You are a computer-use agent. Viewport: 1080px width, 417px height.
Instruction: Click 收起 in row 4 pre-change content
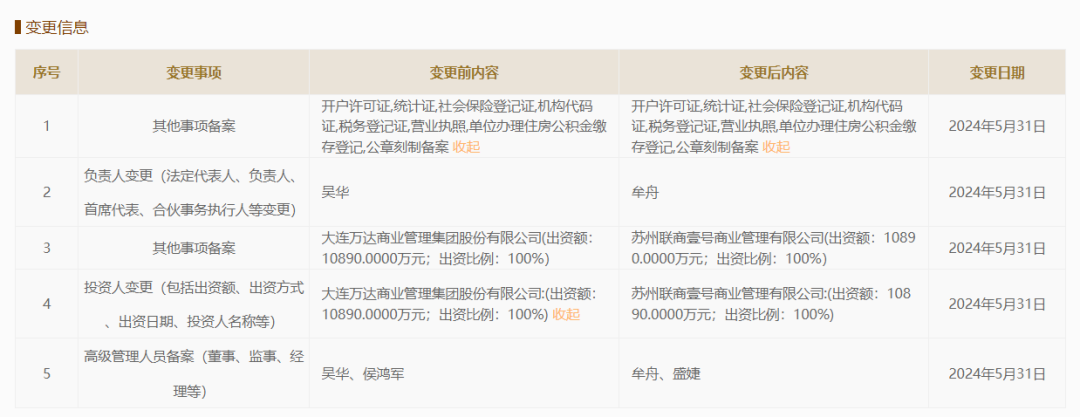click(566, 314)
